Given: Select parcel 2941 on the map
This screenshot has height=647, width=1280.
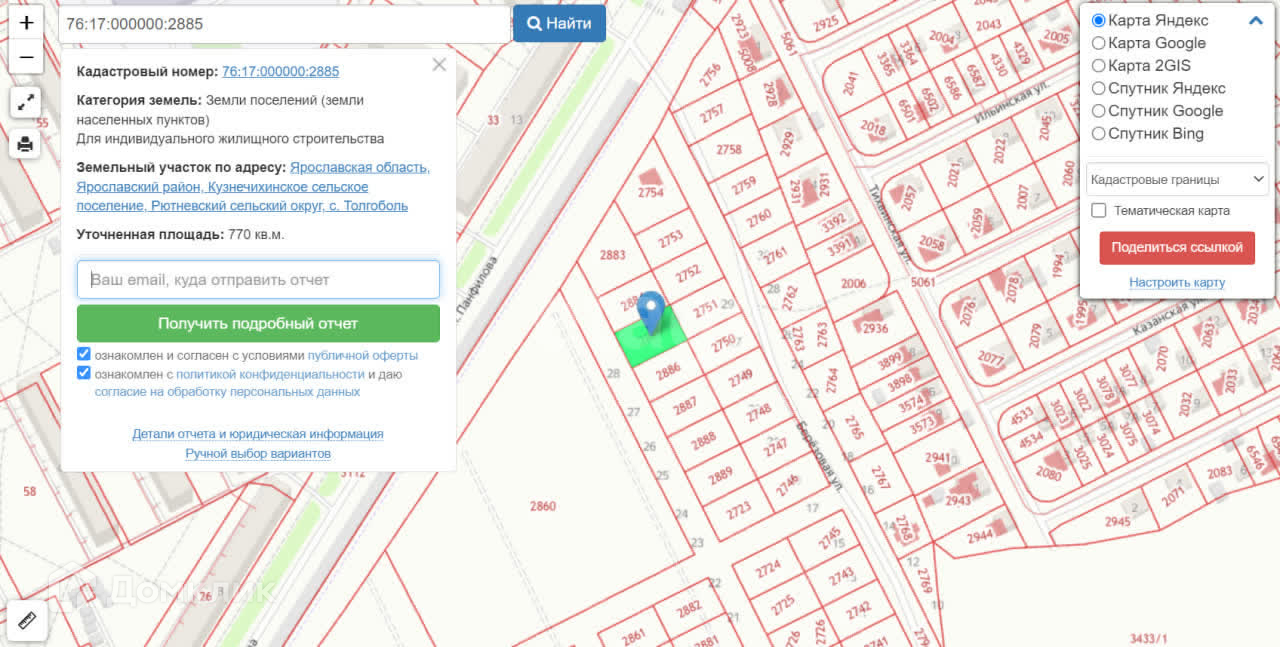Looking at the screenshot, I should coord(937,458).
